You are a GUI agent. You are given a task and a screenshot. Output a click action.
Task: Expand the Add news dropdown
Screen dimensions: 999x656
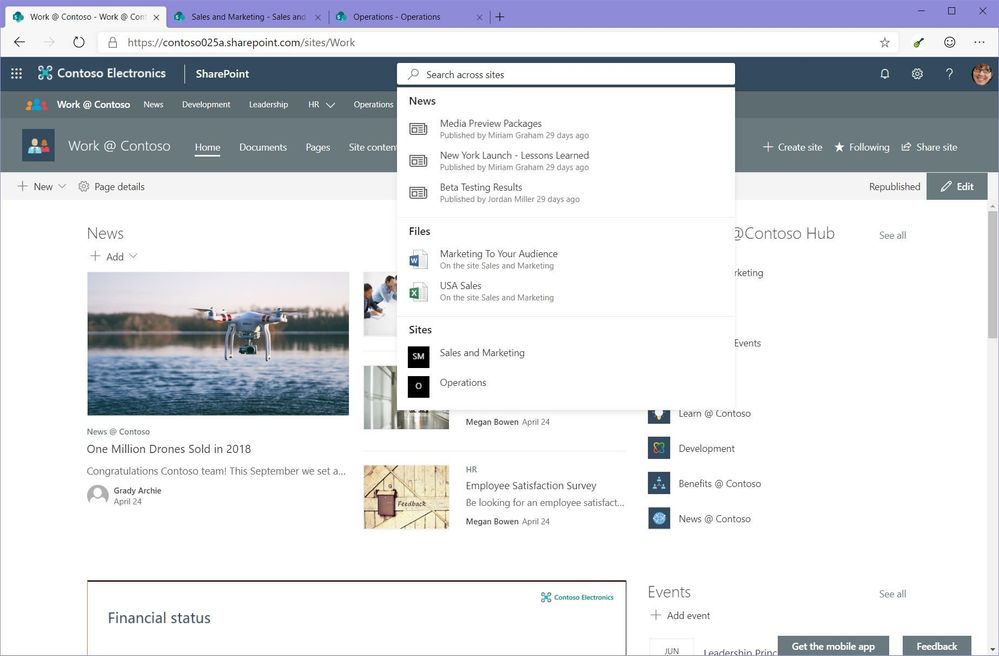pos(133,256)
